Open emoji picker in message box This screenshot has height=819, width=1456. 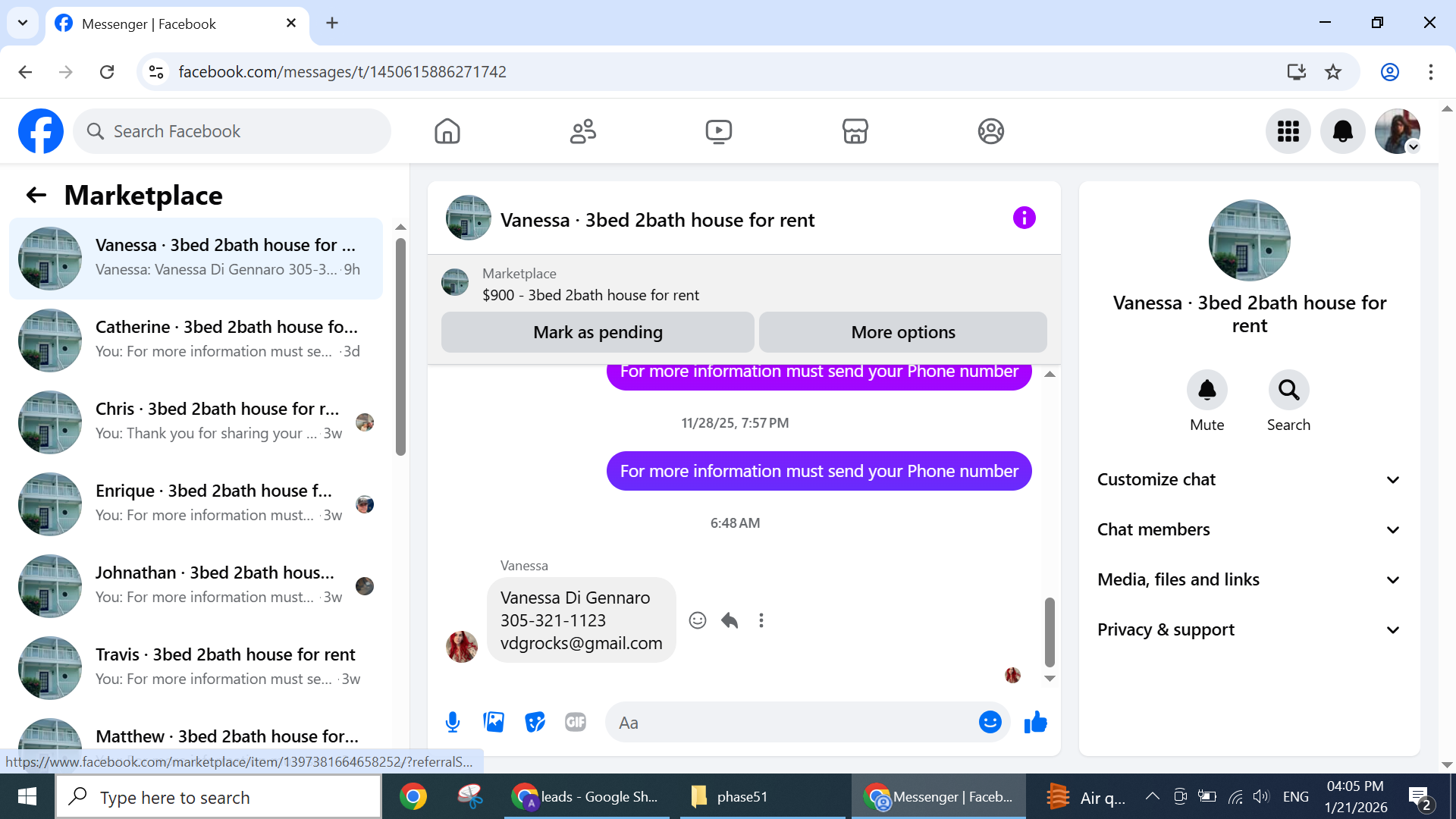[x=990, y=722]
